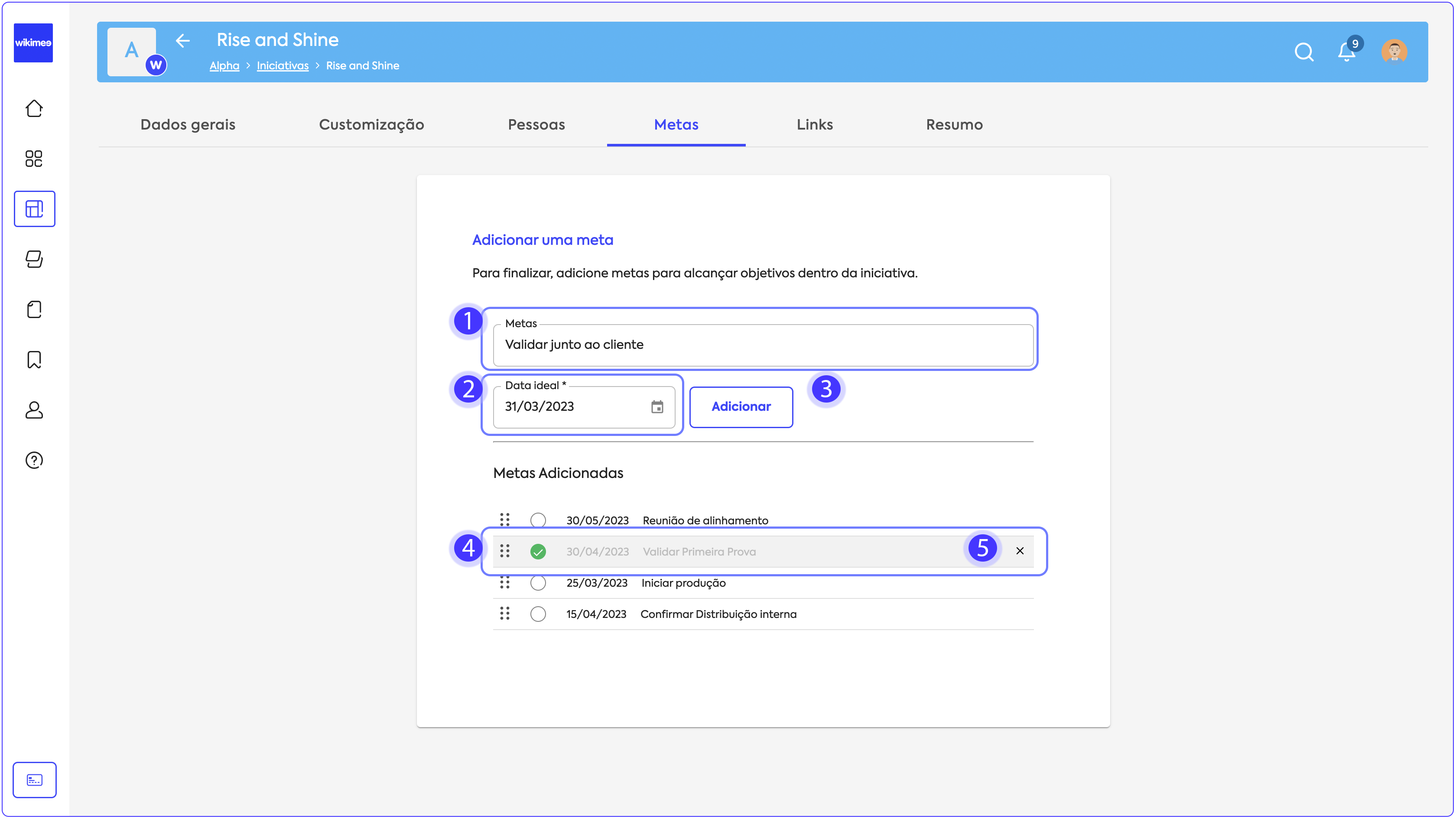Mark Iniciar produção goal as done
Screen dimensions: 1456x819
tap(538, 583)
